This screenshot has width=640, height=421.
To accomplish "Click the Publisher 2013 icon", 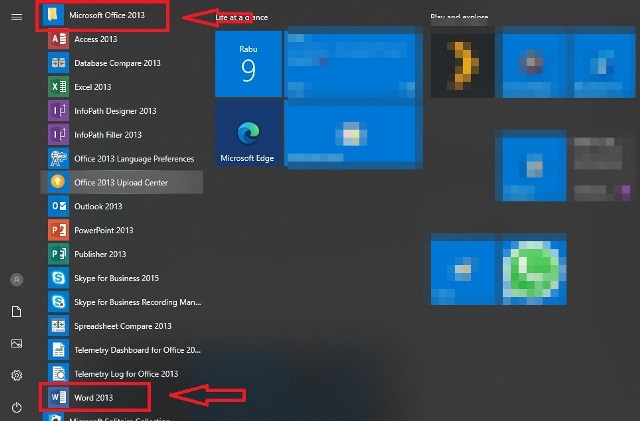I will click(58, 254).
